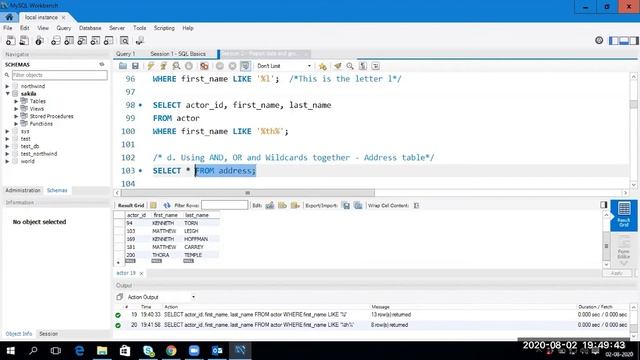Open the Database menu
Image resolution: width=640 pixels, height=360 pixels.
(90, 28)
